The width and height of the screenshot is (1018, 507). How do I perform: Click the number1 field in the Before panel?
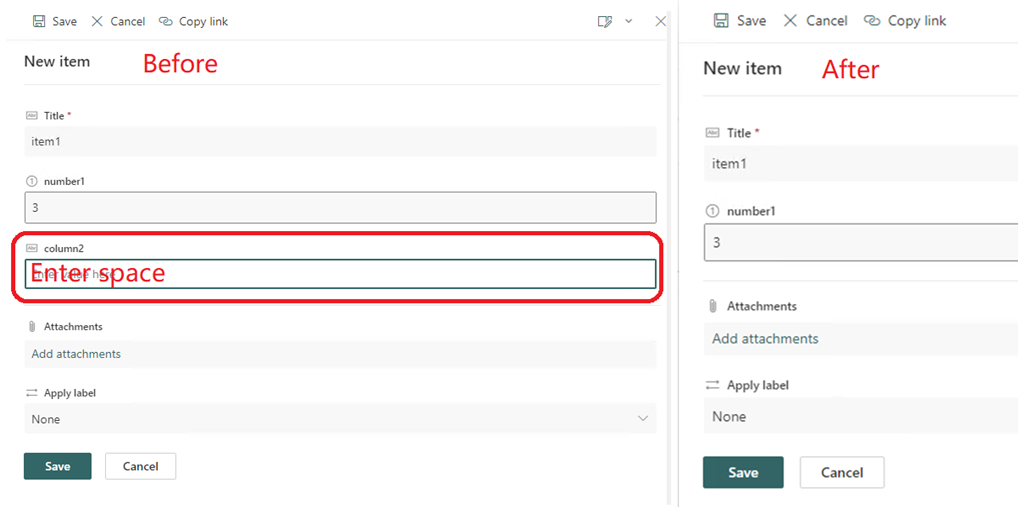(340, 208)
